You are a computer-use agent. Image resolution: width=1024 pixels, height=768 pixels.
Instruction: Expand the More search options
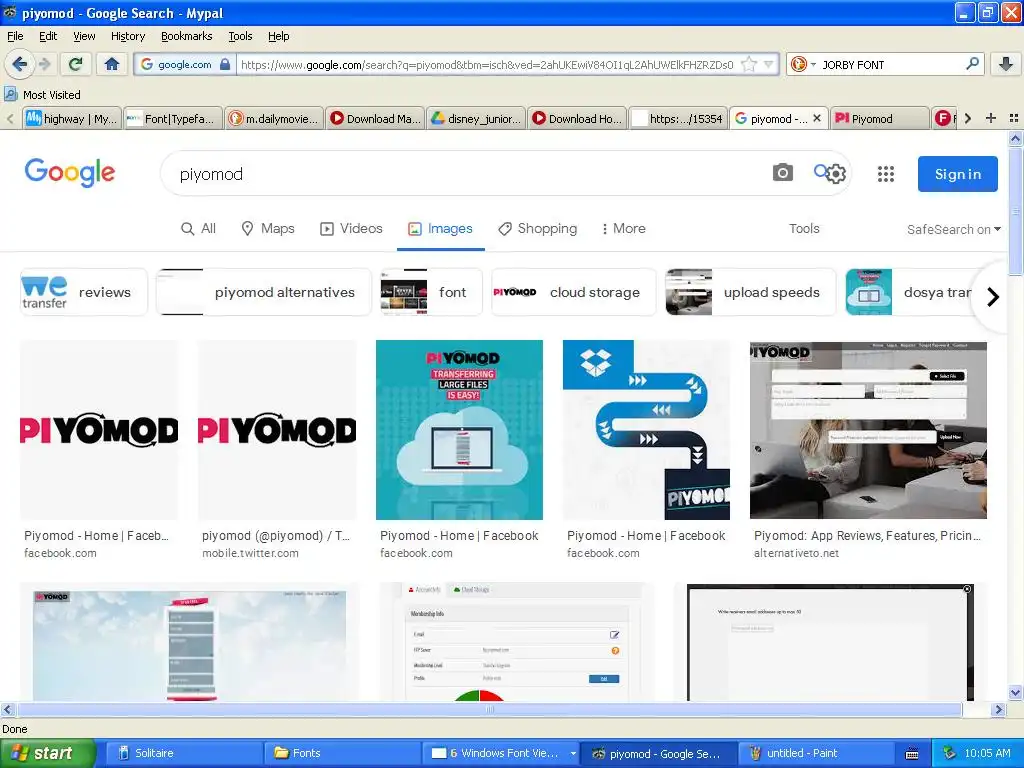point(623,229)
